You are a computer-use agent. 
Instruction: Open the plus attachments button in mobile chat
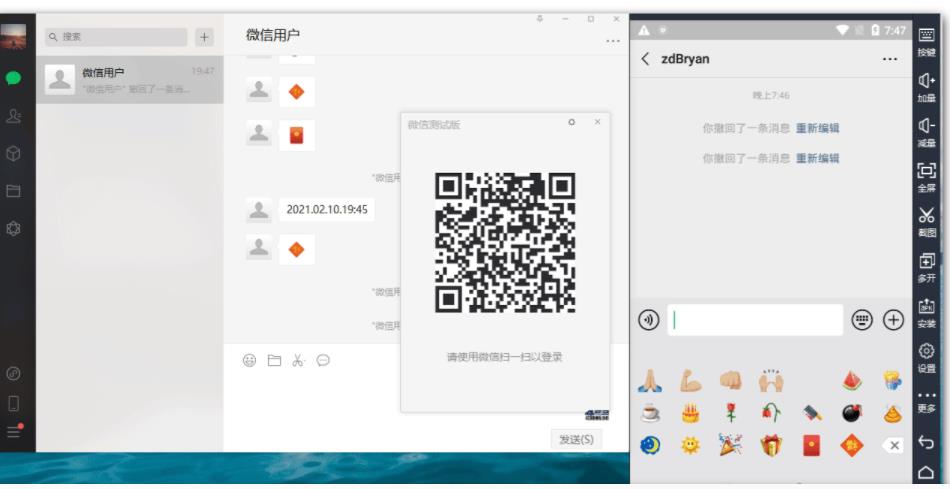click(x=894, y=320)
